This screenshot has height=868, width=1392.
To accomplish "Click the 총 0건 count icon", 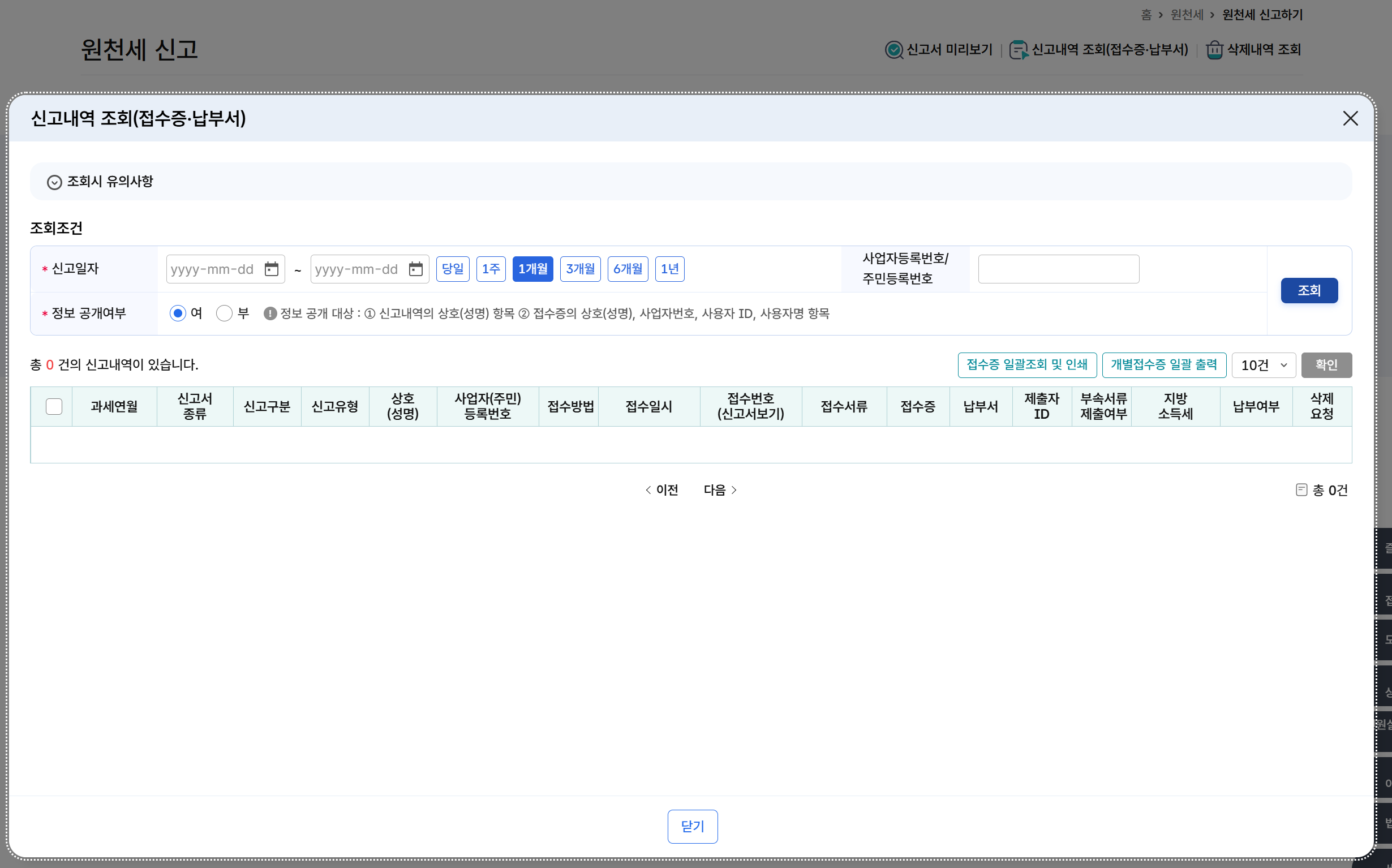I will pyautogui.click(x=1301, y=489).
